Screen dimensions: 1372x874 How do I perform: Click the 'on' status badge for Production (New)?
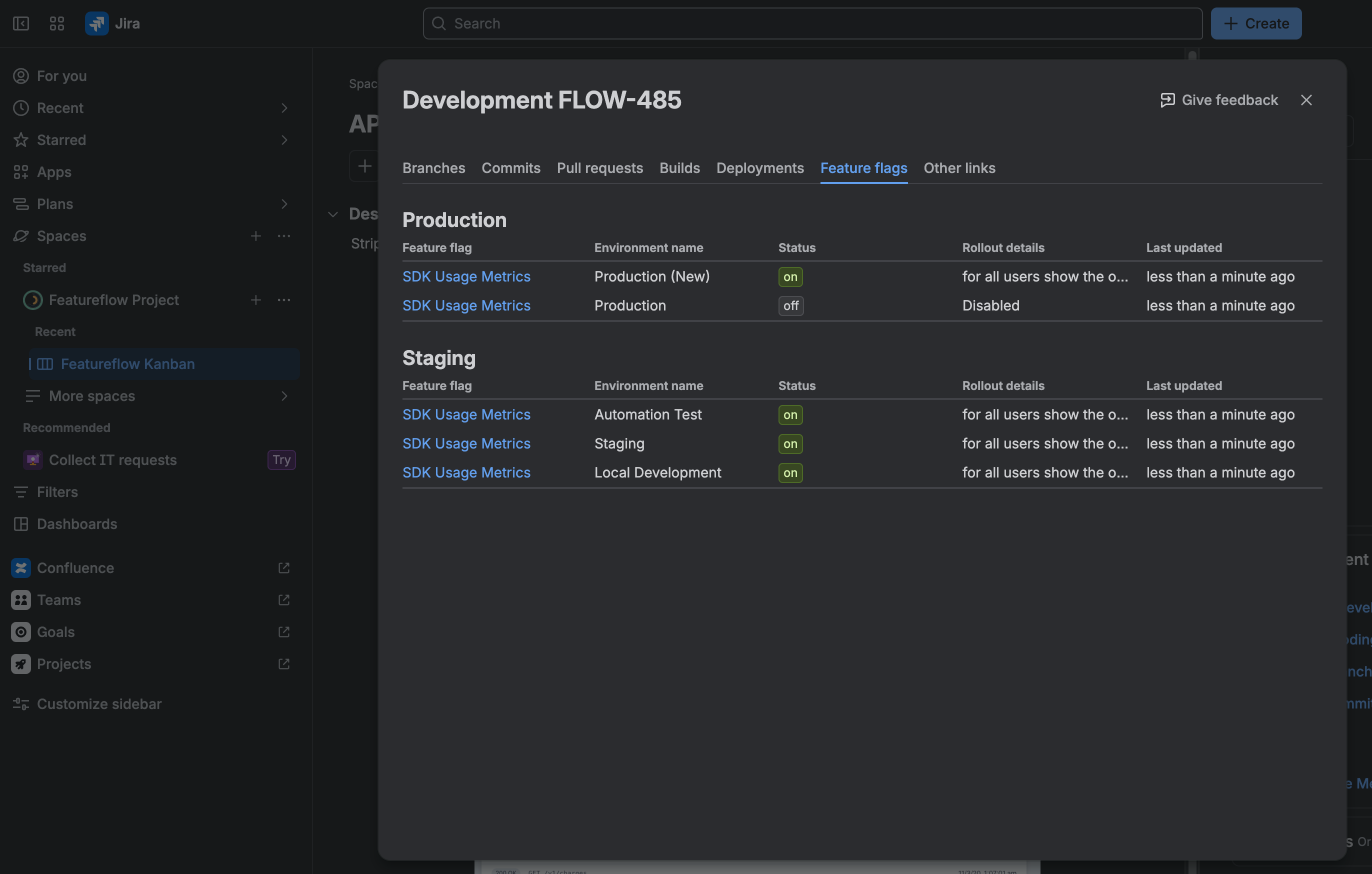click(790, 277)
